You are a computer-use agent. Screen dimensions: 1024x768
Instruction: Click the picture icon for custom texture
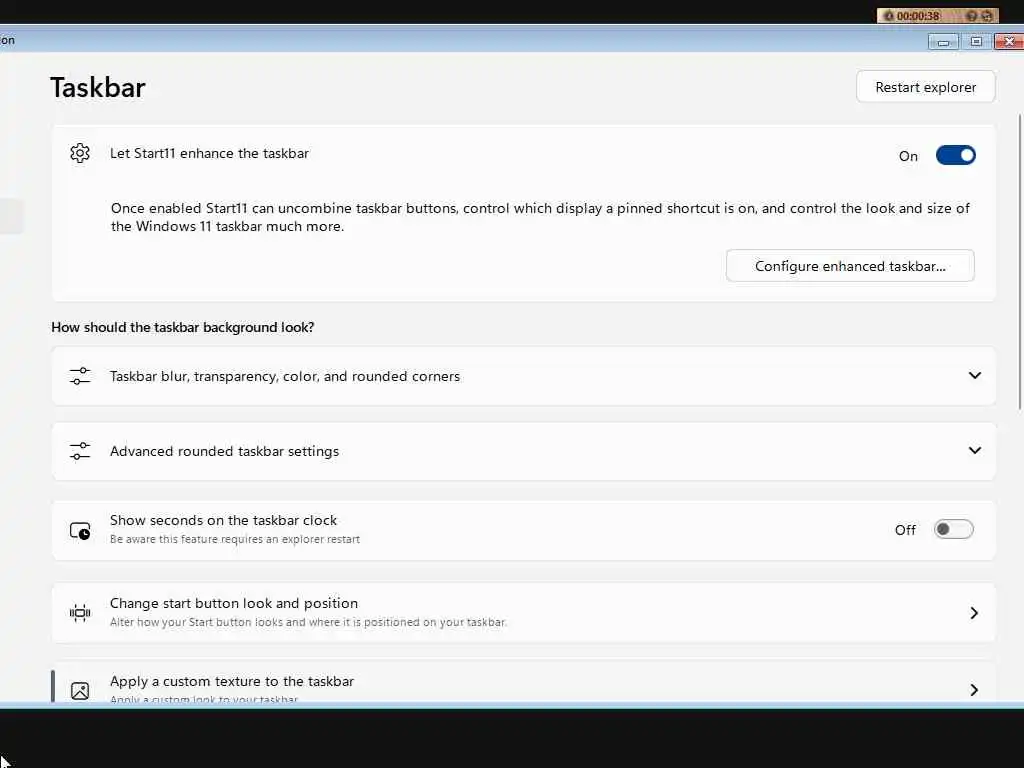click(x=80, y=690)
